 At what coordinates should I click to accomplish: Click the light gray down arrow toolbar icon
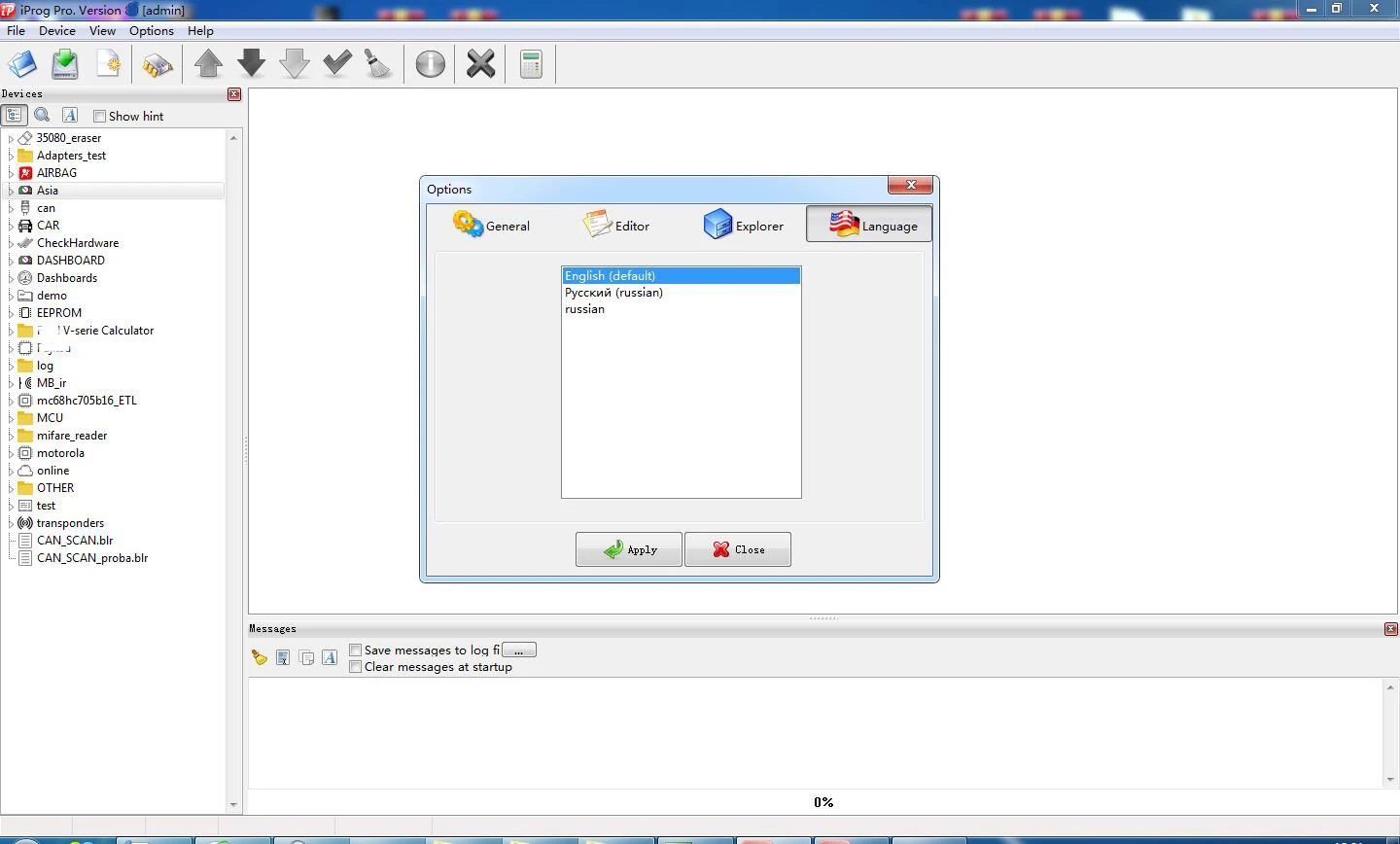click(294, 64)
